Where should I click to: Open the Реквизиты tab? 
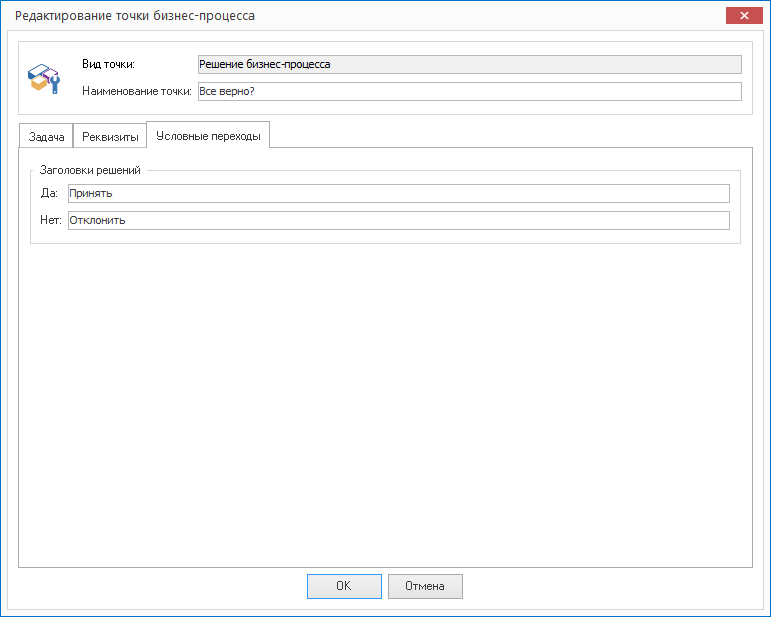(x=110, y=136)
